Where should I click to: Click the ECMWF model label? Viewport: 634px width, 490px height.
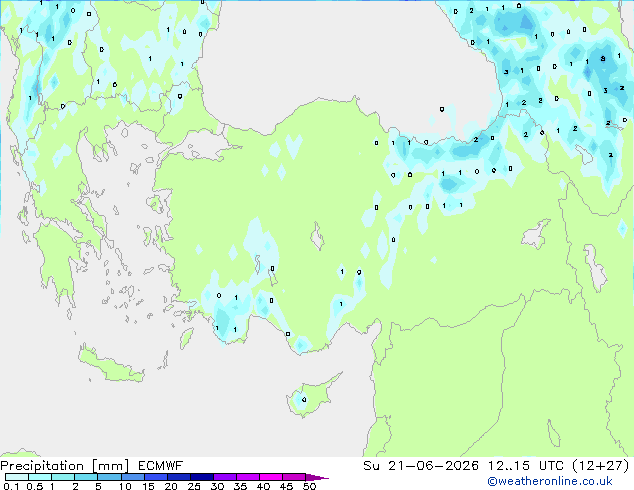(160, 466)
